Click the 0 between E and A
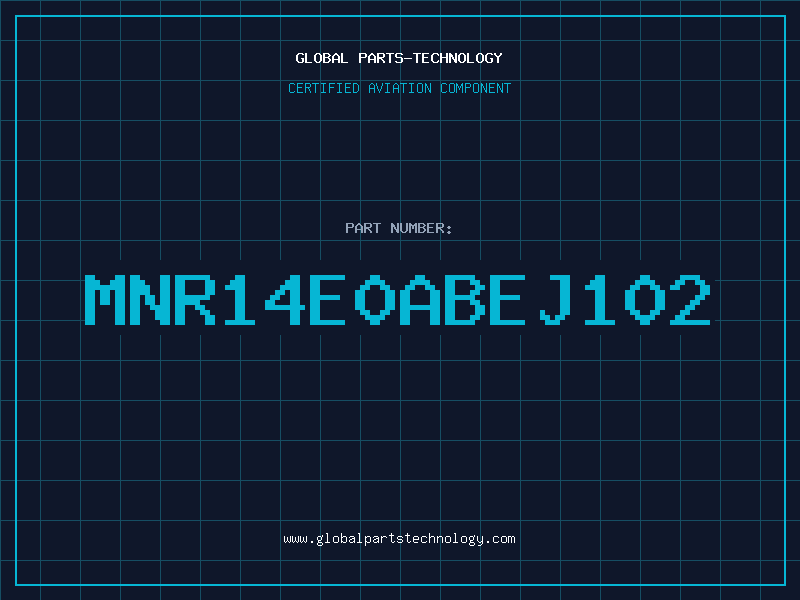This screenshot has width=800, height=600. point(375,300)
